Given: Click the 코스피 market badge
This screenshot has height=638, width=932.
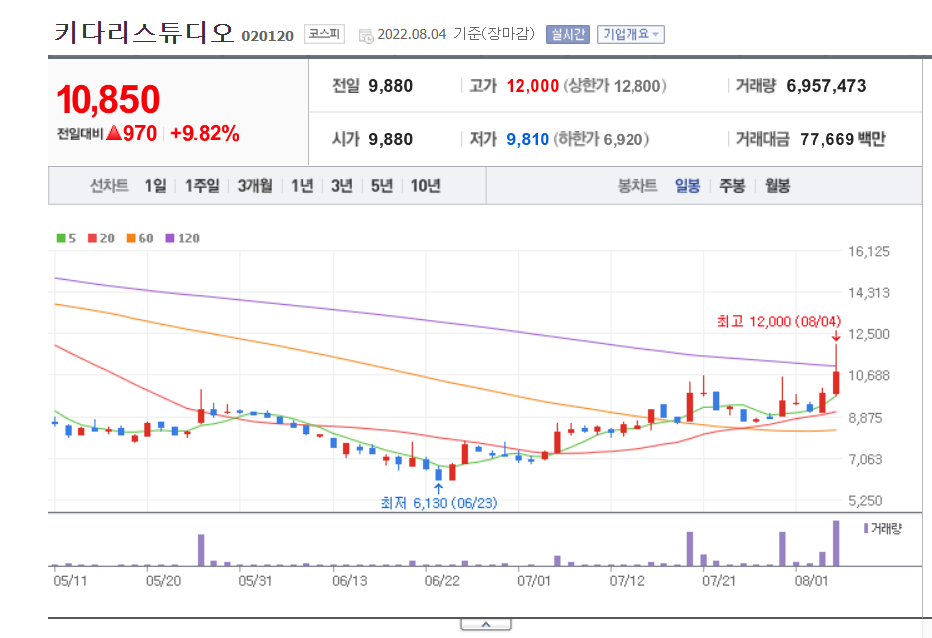Looking at the screenshot, I should pyautogui.click(x=324, y=34).
